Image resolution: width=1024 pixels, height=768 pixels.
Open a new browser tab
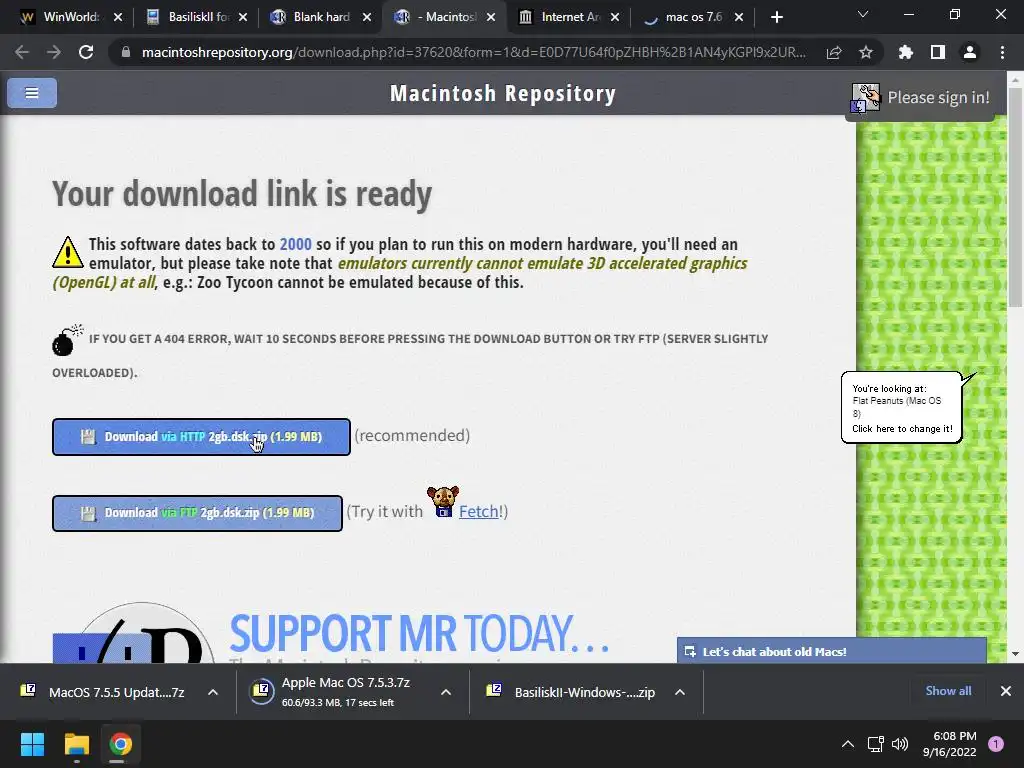pyautogui.click(x=776, y=17)
